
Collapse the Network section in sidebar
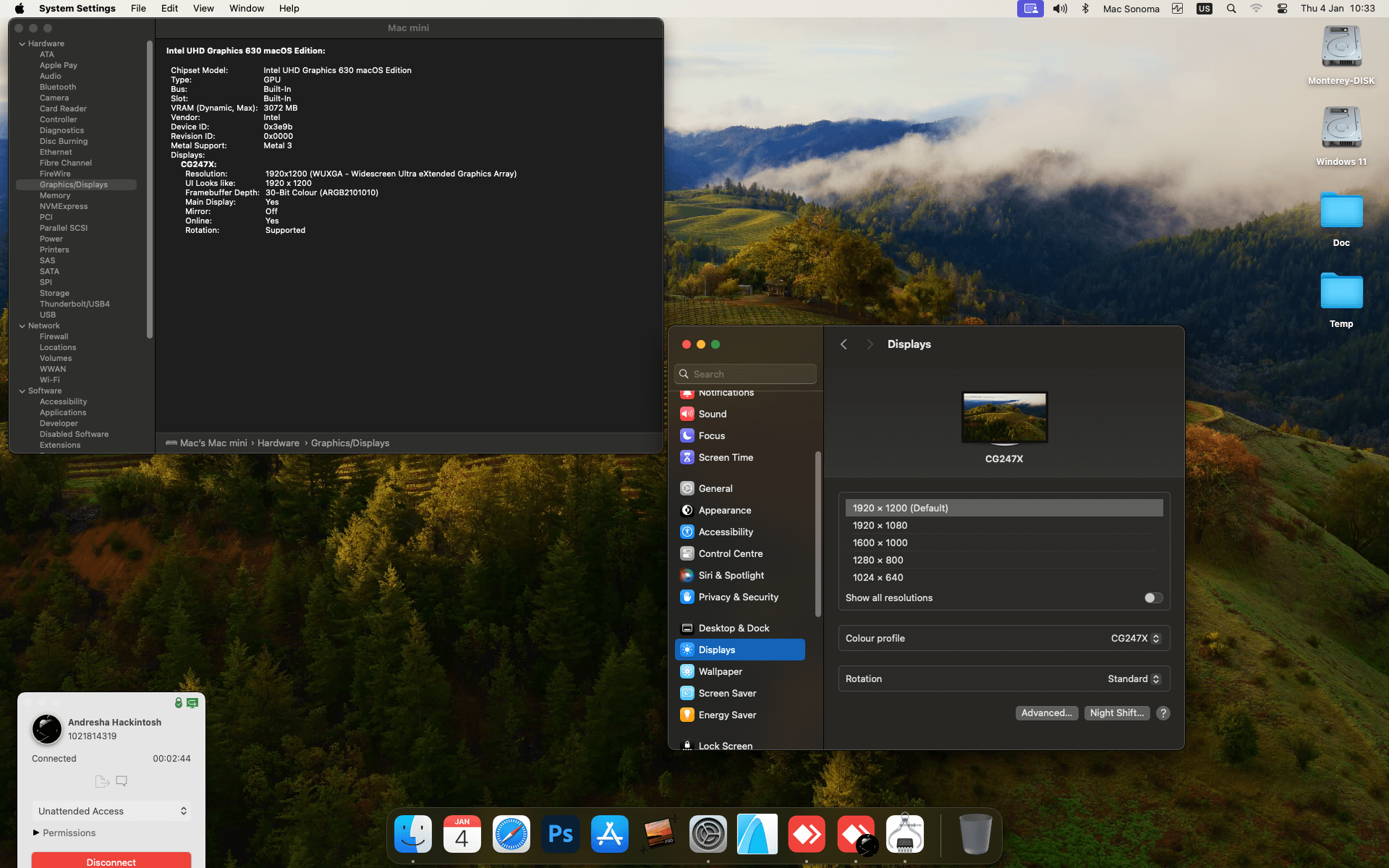coord(22,326)
